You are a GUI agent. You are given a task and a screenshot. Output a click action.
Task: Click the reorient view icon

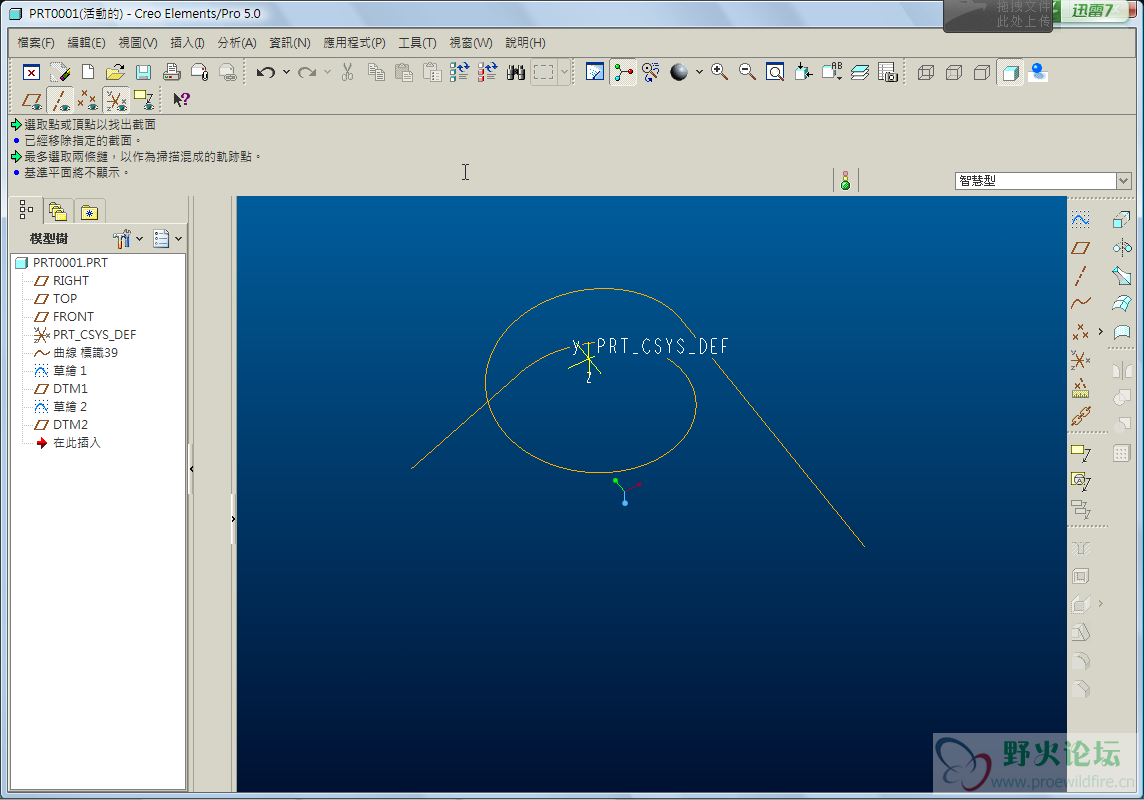click(x=803, y=72)
